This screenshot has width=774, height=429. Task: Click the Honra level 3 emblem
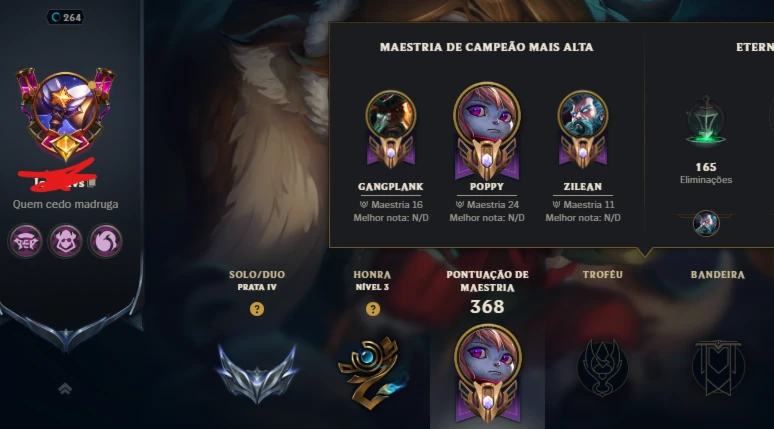[x=373, y=374]
